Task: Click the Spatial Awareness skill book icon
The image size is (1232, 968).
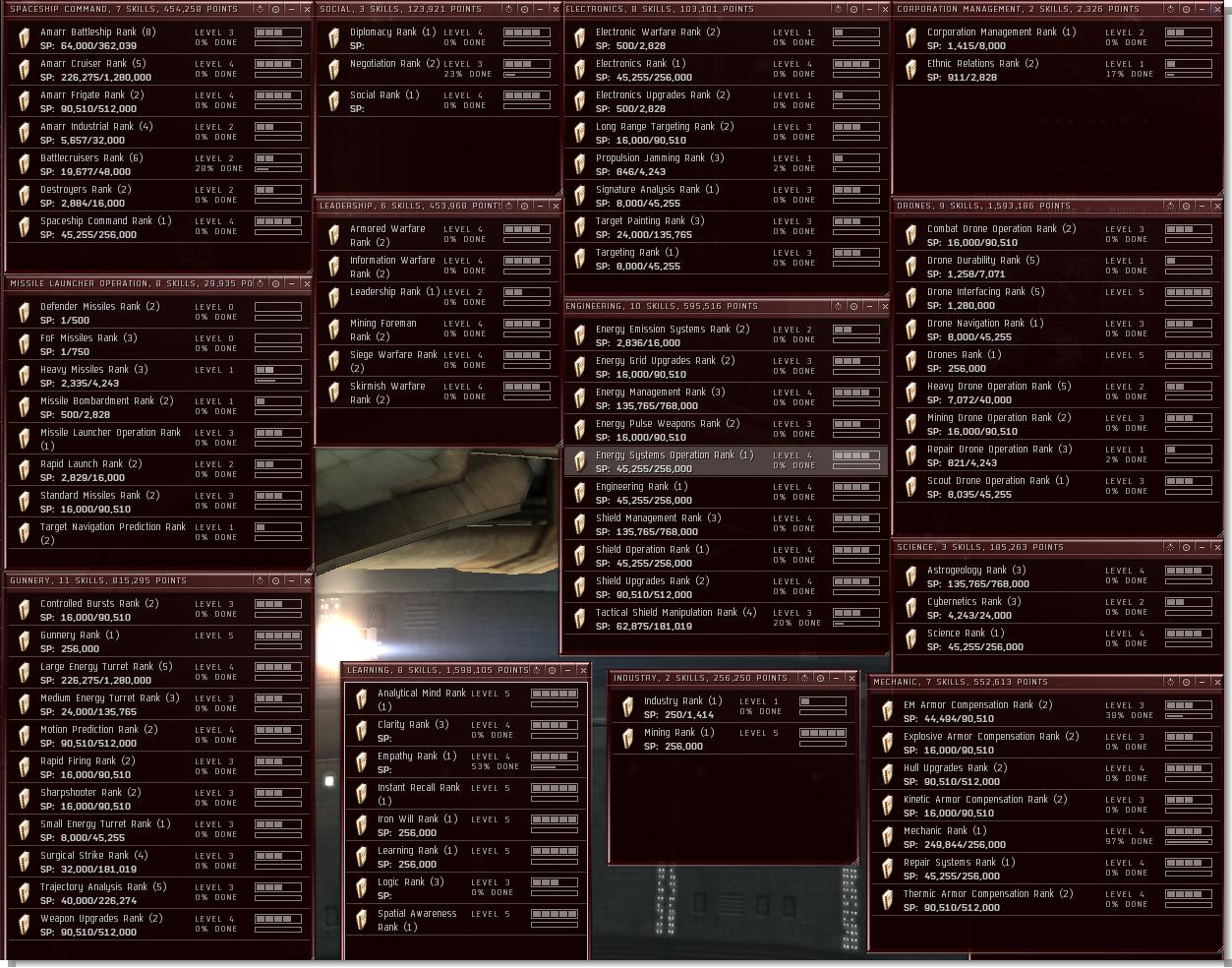Action: (x=361, y=920)
